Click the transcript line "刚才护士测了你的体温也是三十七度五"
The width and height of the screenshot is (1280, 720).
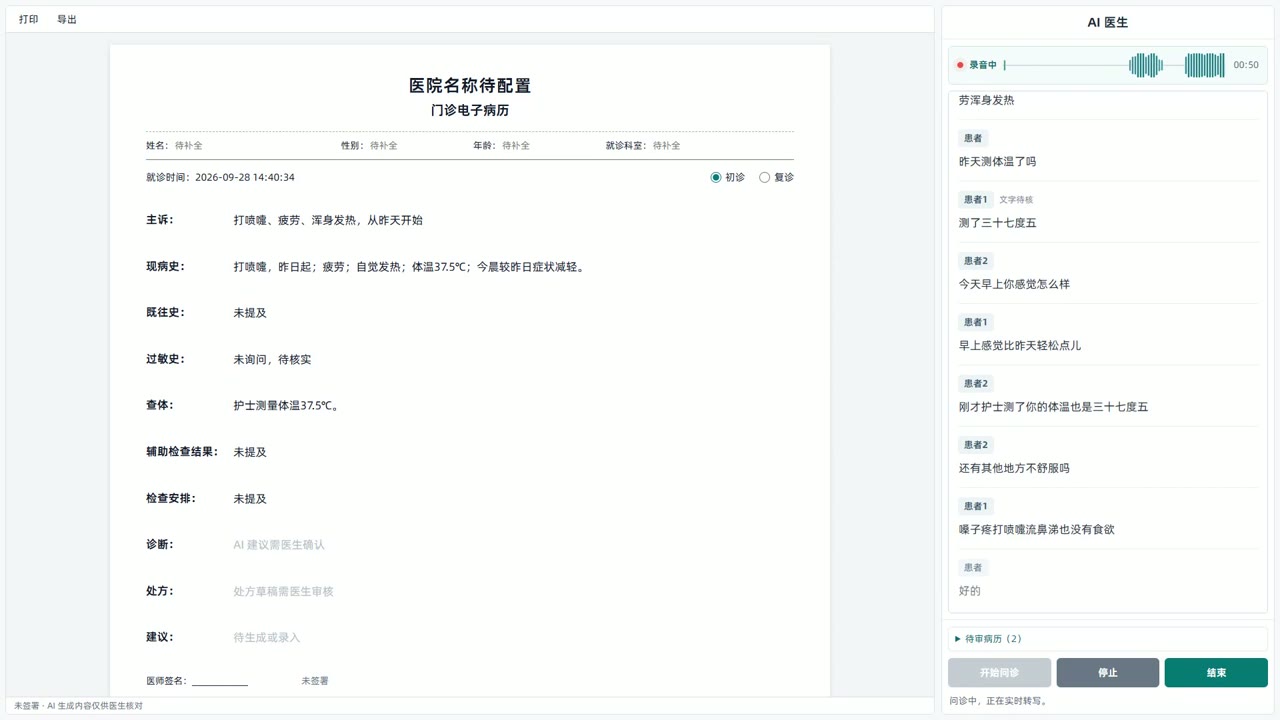coord(1053,407)
